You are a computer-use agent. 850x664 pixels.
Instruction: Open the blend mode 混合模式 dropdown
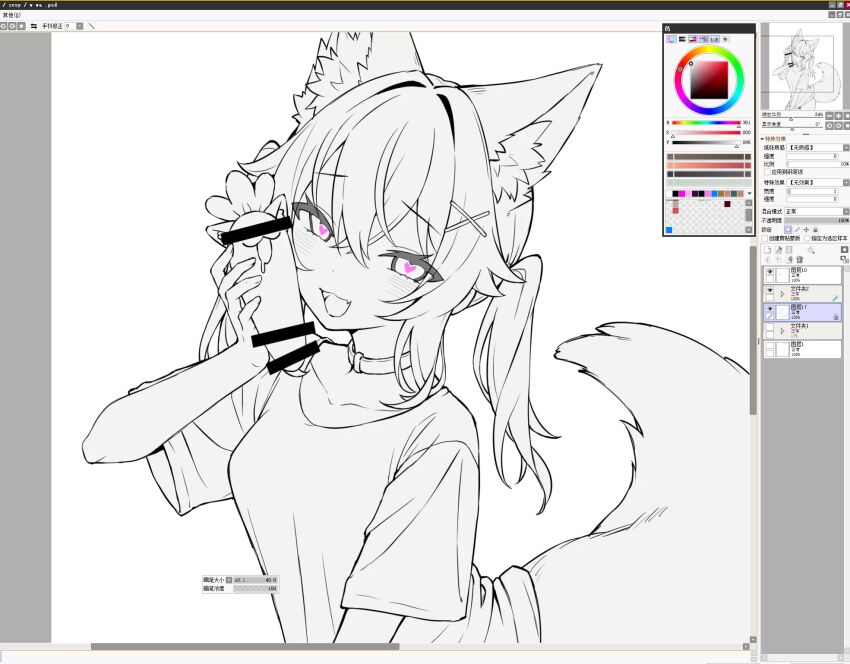point(816,211)
